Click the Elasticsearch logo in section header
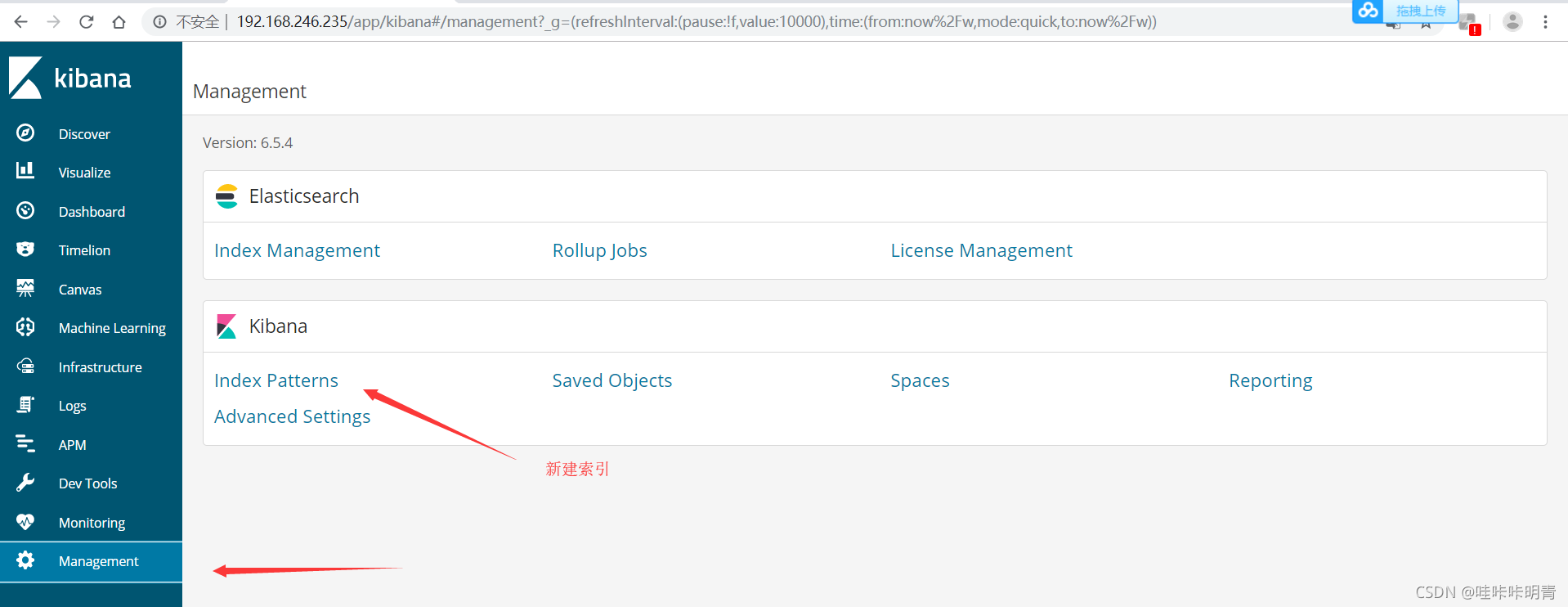The image size is (1568, 607). pos(226,196)
